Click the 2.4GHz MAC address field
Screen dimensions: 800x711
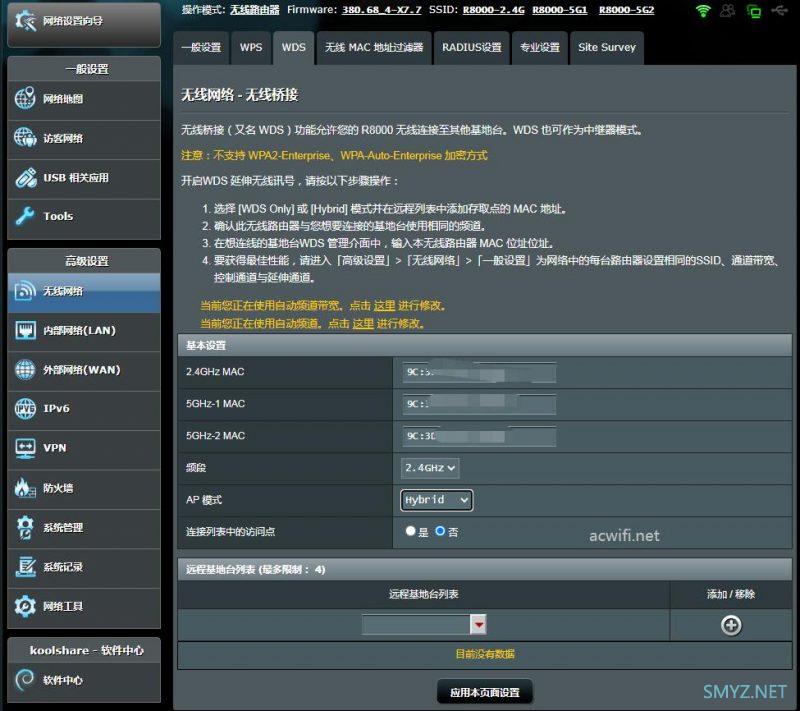[479, 372]
